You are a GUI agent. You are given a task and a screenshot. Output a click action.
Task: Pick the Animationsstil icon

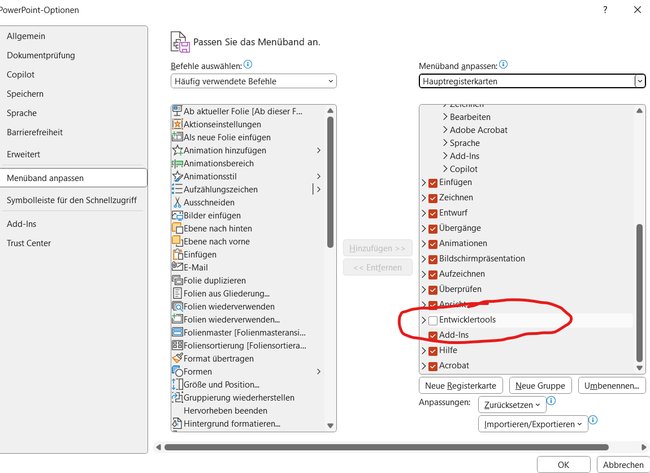[177, 176]
